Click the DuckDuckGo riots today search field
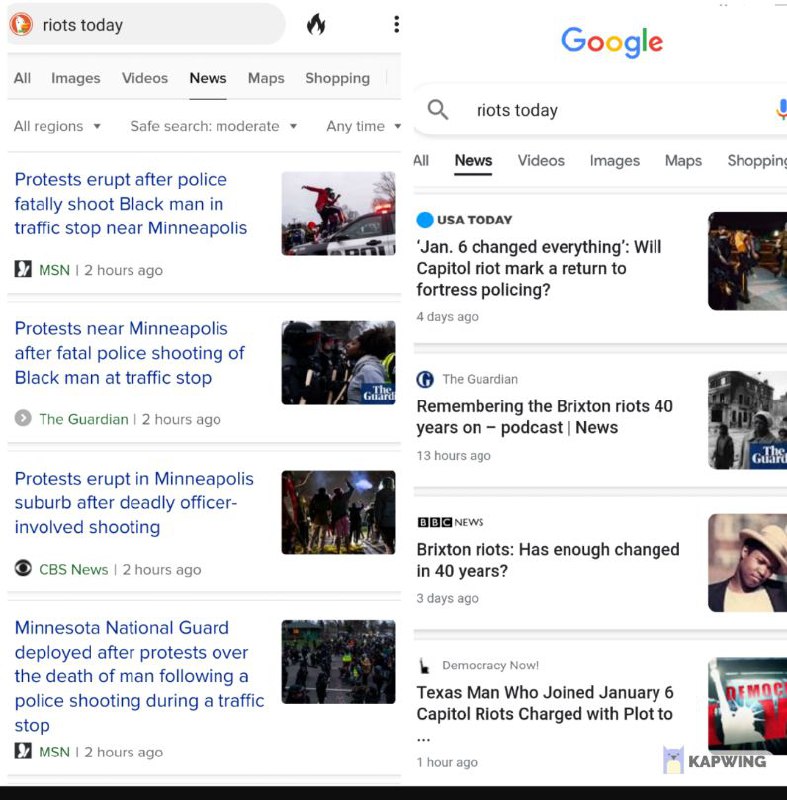Image resolution: width=787 pixels, height=800 pixels. [146, 24]
